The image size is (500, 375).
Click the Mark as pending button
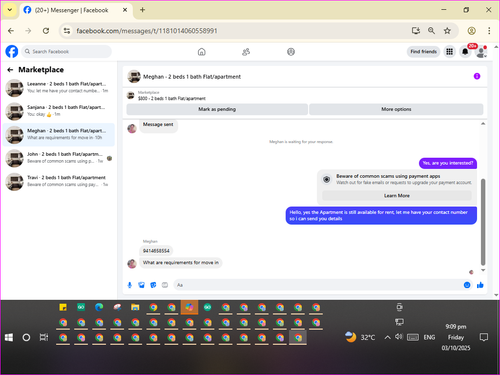coord(217,109)
